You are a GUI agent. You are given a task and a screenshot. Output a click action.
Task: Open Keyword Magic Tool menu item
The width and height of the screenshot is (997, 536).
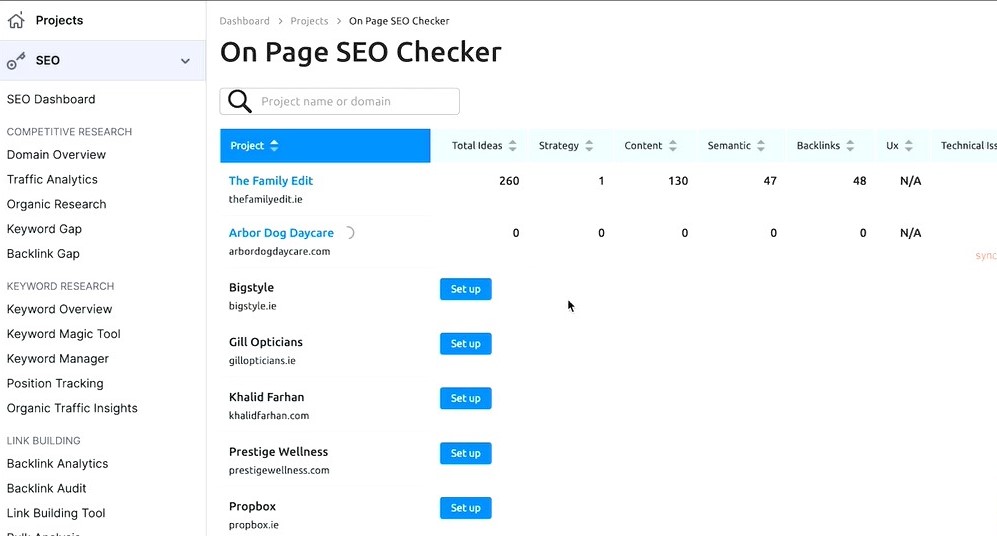(x=64, y=334)
